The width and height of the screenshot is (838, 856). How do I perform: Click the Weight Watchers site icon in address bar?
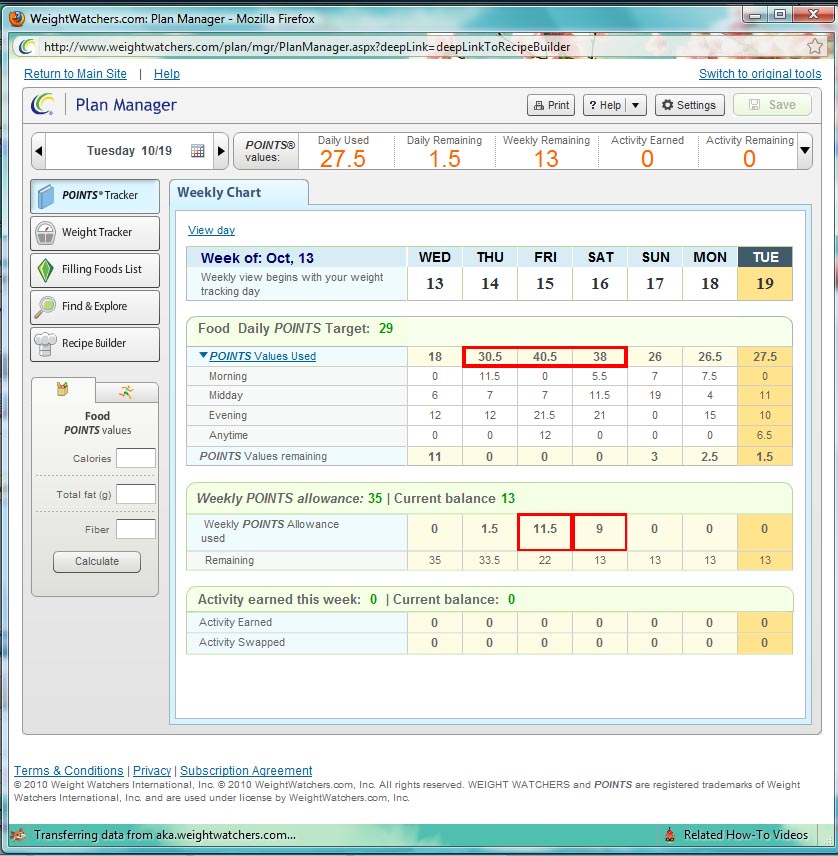coord(27,47)
